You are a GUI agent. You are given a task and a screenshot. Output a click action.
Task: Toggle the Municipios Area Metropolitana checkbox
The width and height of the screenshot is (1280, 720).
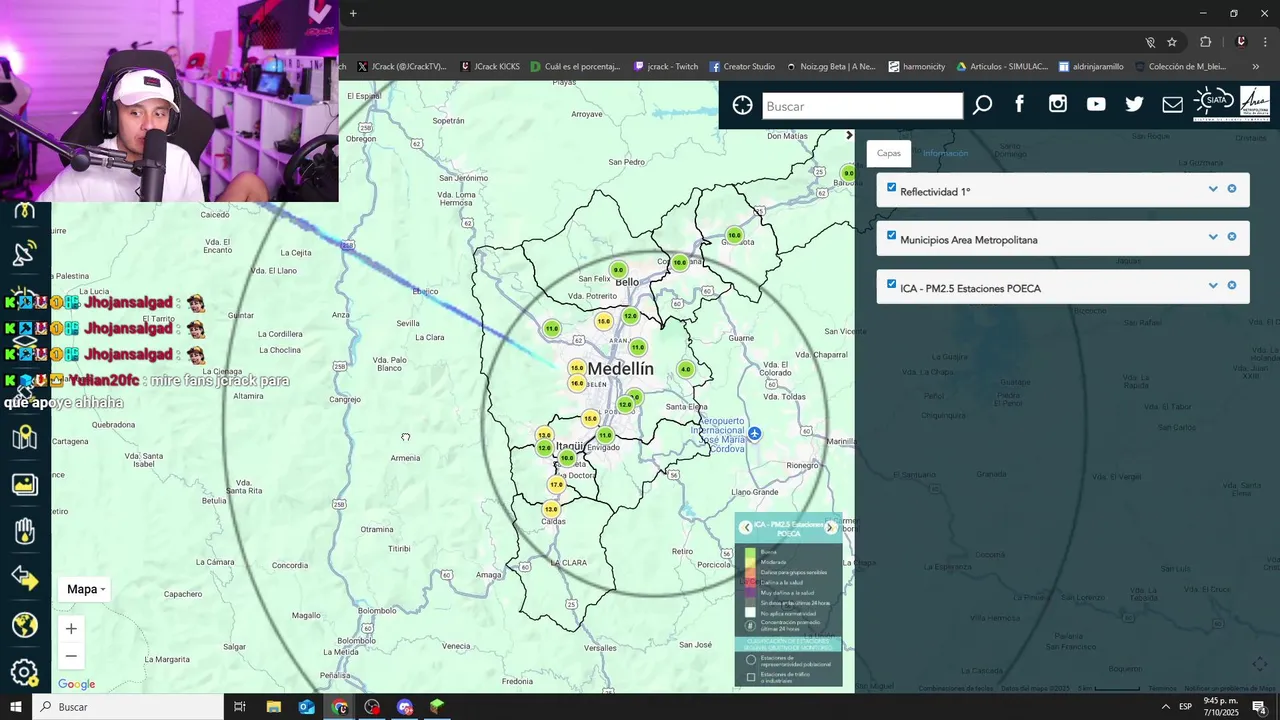[x=892, y=236]
